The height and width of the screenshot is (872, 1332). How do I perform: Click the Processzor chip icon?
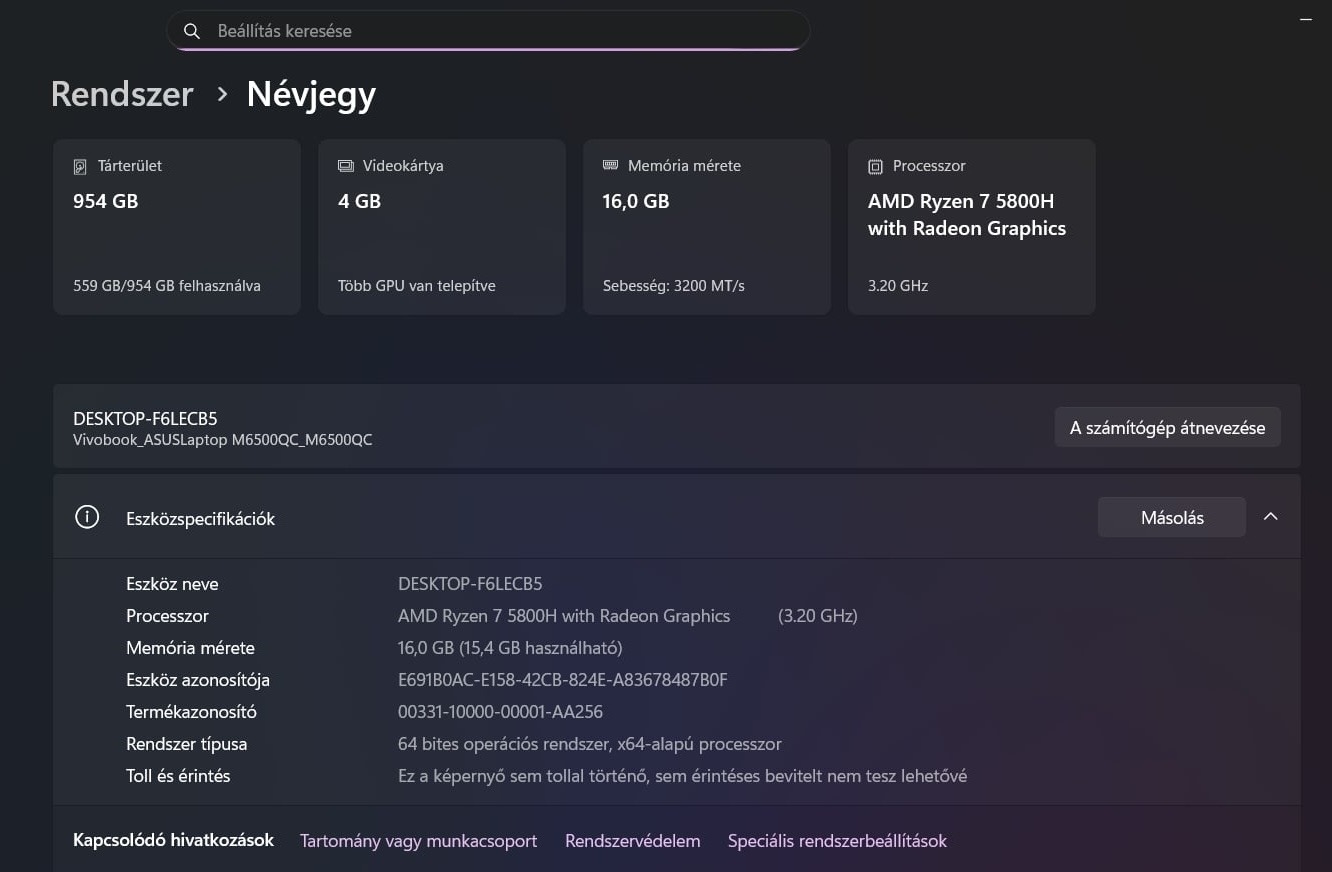pos(876,167)
